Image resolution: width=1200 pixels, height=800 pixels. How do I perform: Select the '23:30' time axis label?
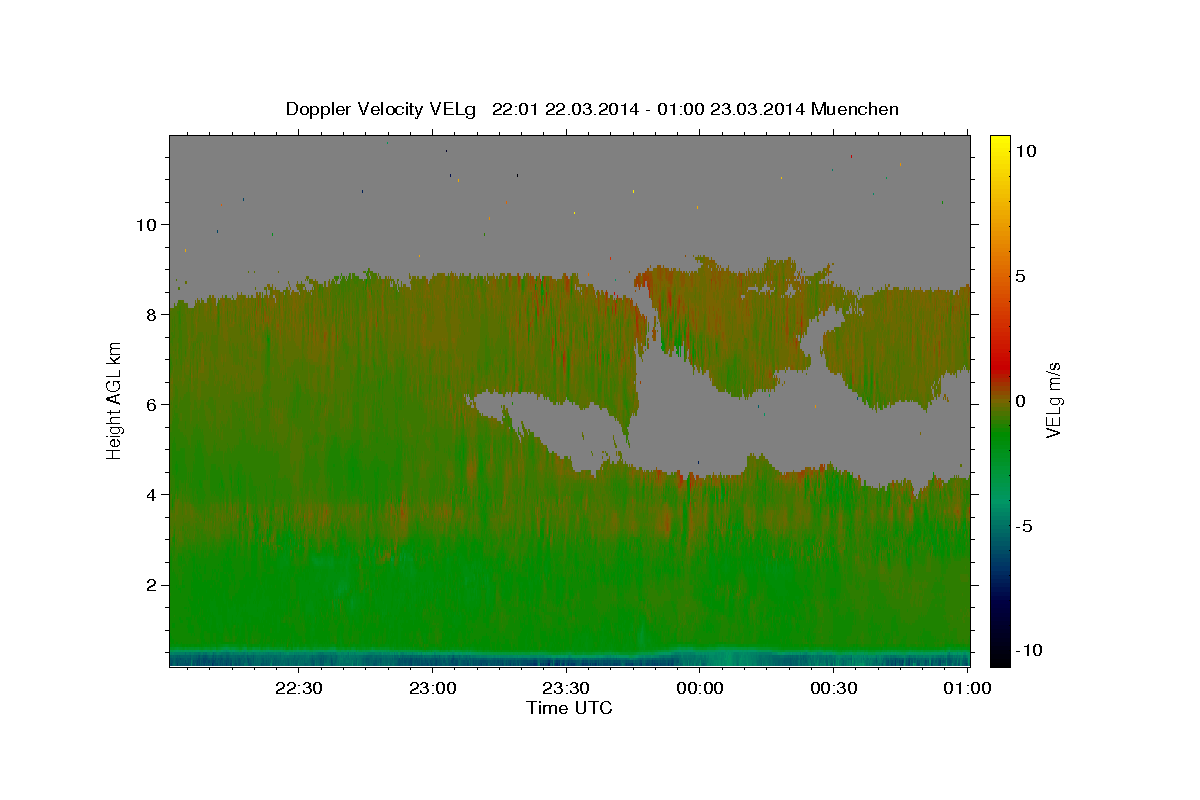click(x=566, y=688)
